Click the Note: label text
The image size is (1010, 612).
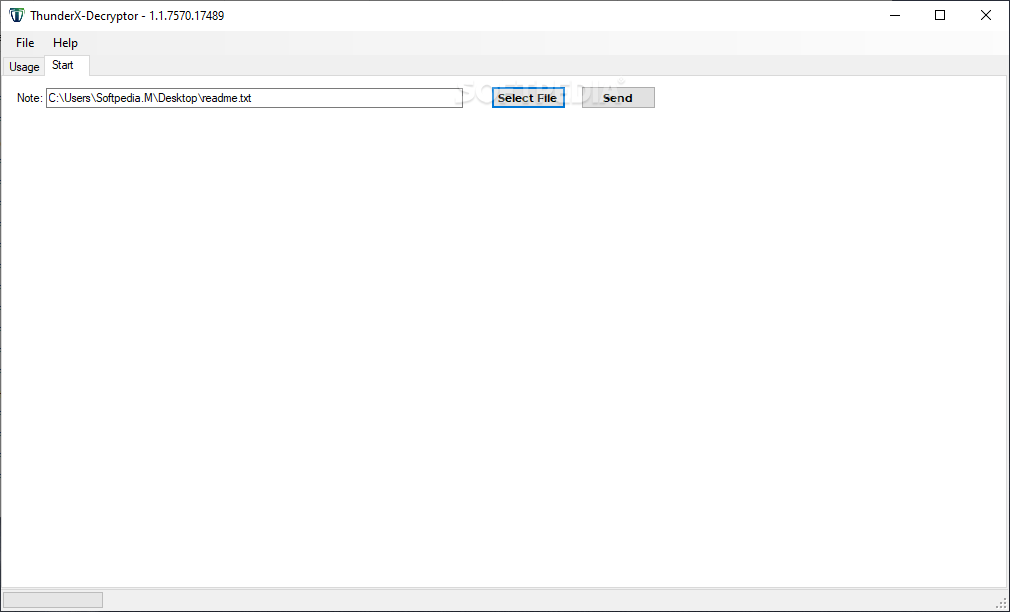pyautogui.click(x=30, y=98)
